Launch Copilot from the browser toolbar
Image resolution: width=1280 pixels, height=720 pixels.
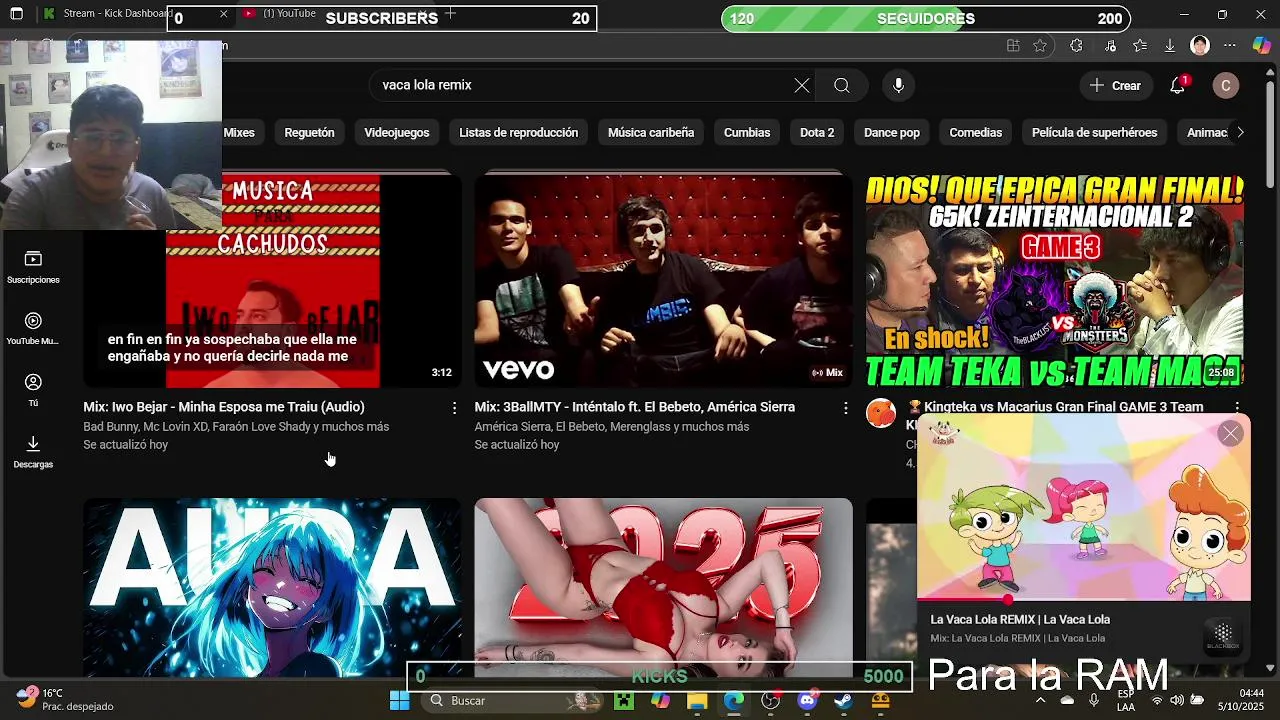1262,45
